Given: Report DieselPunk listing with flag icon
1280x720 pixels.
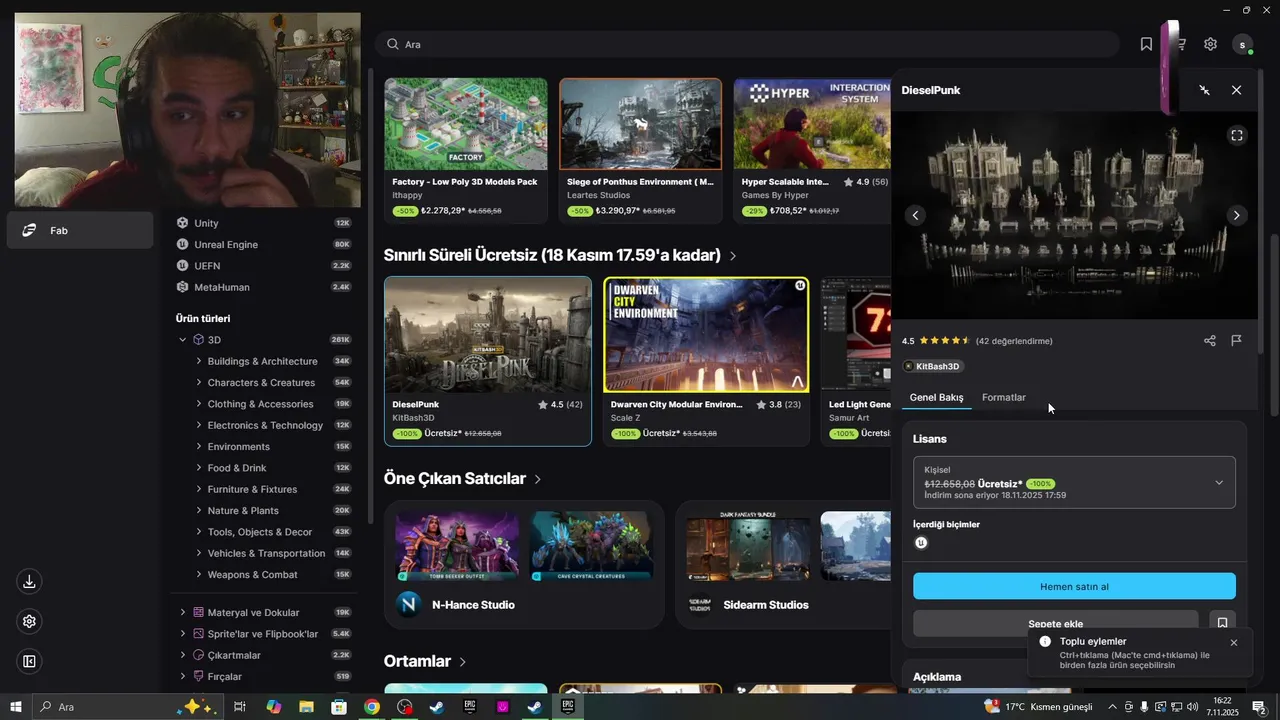Looking at the screenshot, I should (x=1236, y=340).
